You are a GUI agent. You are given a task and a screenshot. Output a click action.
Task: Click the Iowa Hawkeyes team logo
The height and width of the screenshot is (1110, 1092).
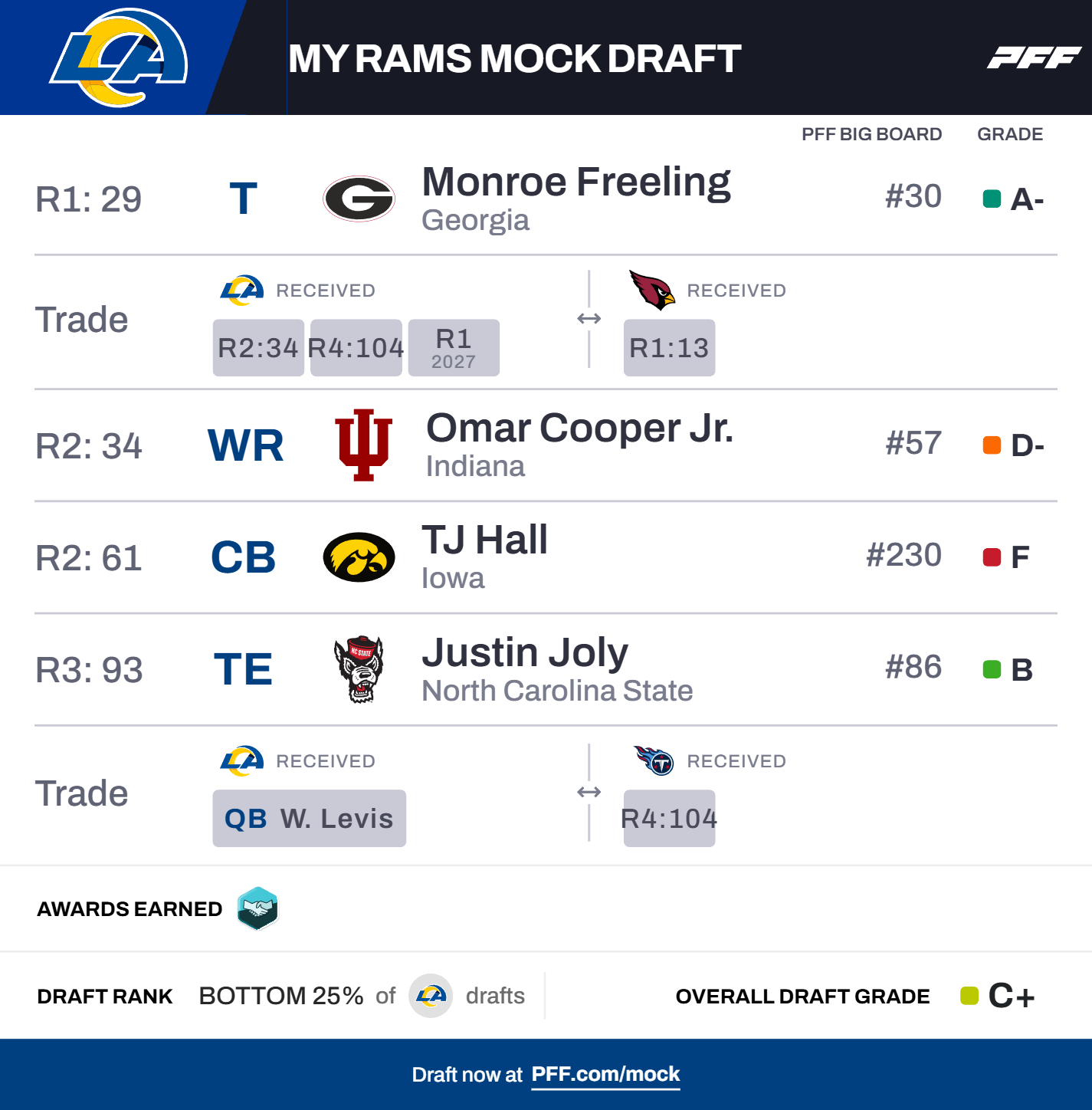[x=359, y=557]
